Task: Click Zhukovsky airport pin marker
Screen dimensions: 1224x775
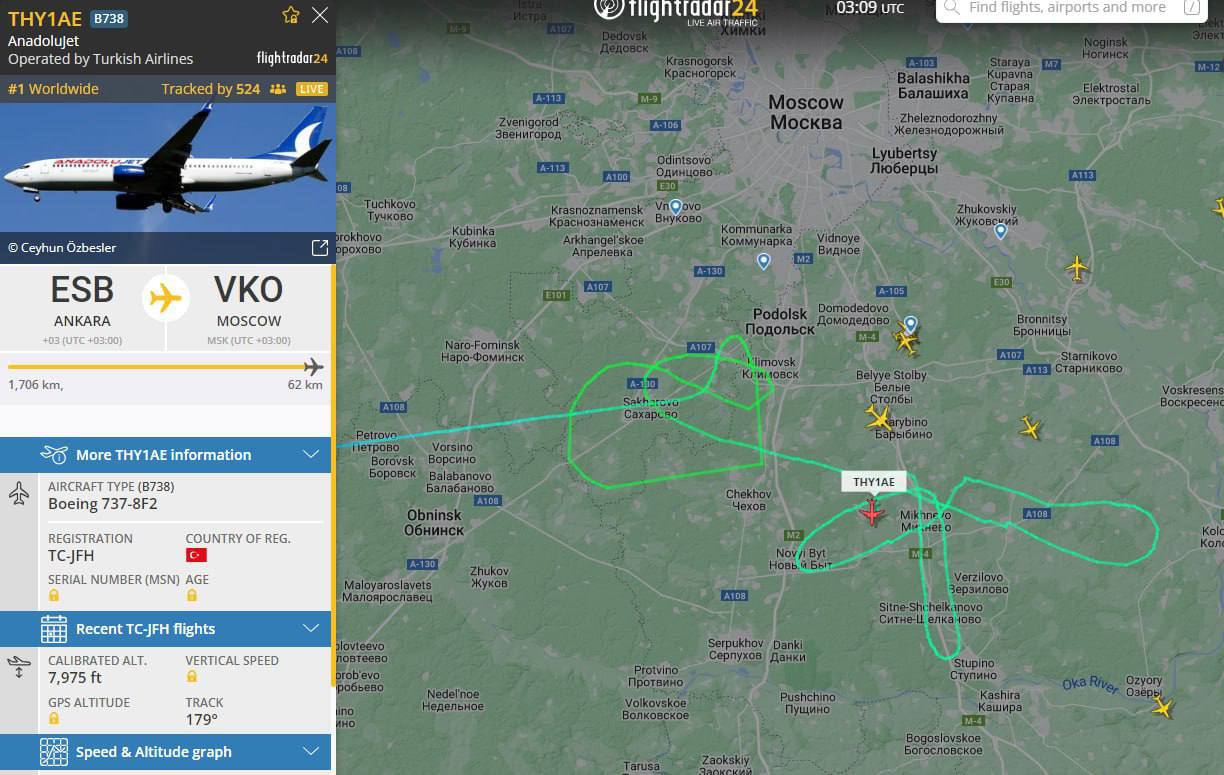Action: (x=1000, y=231)
